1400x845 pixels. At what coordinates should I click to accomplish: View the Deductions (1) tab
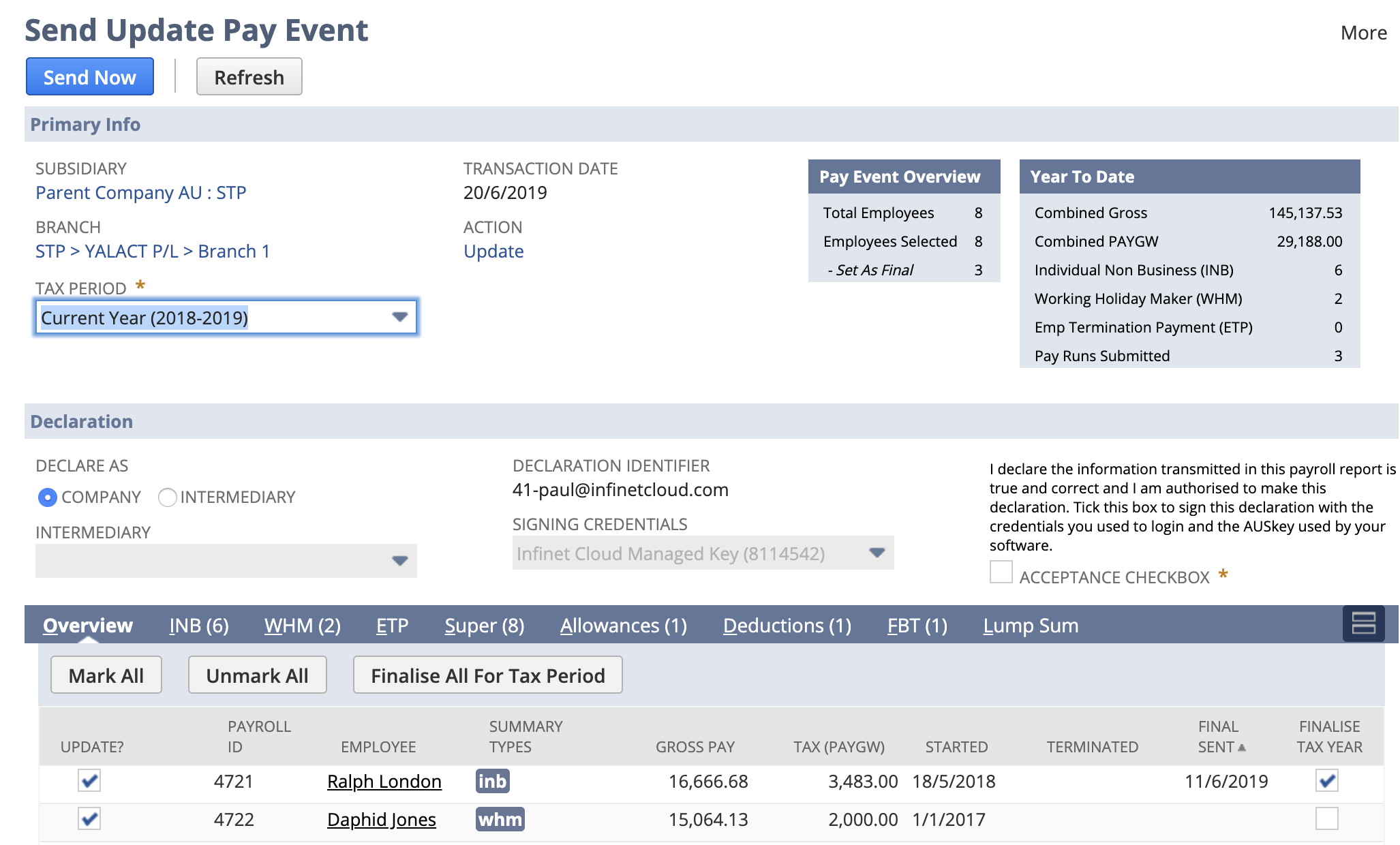[x=787, y=625]
